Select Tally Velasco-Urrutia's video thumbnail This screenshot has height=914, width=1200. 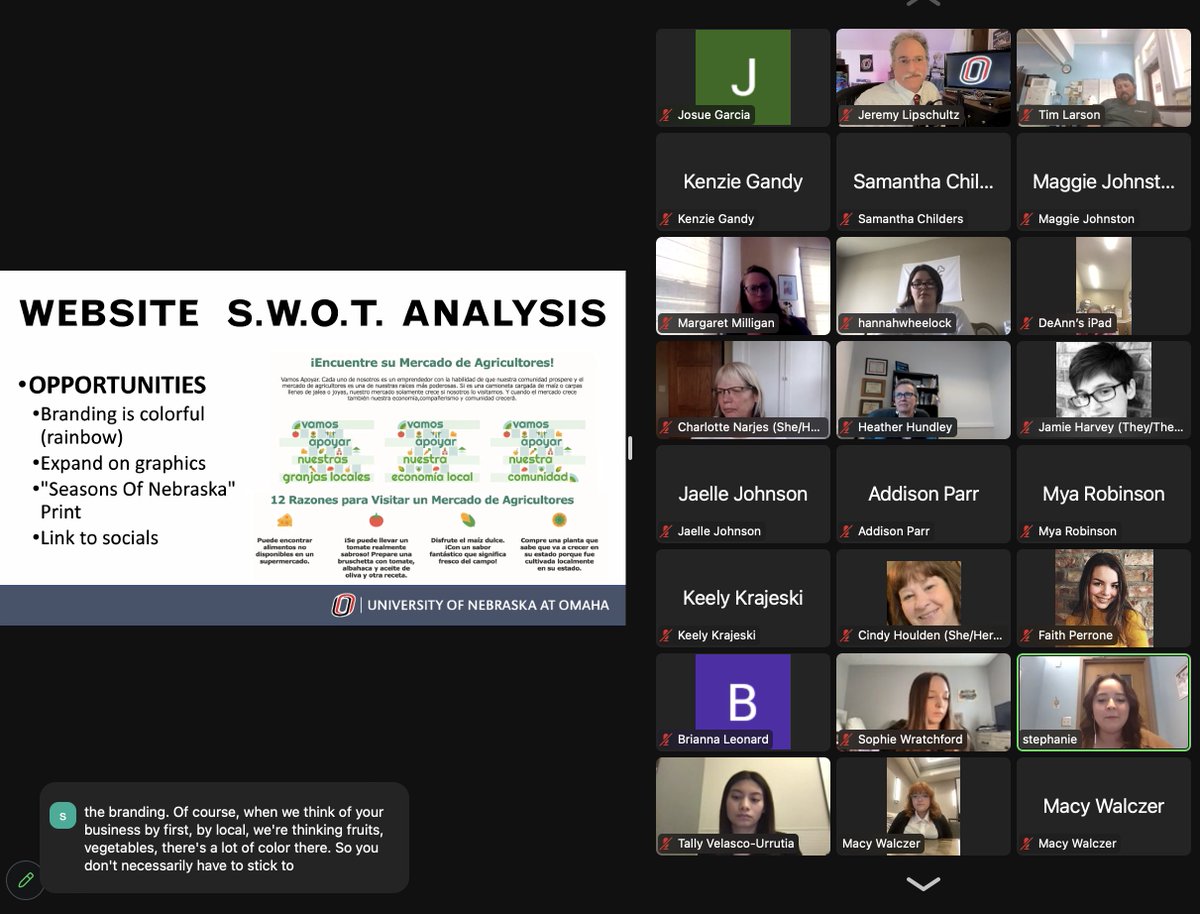[x=743, y=806]
